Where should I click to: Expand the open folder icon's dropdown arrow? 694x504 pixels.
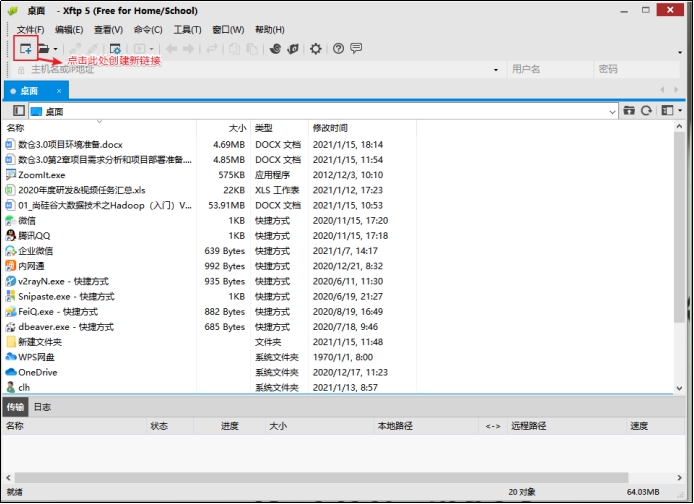click(55, 49)
